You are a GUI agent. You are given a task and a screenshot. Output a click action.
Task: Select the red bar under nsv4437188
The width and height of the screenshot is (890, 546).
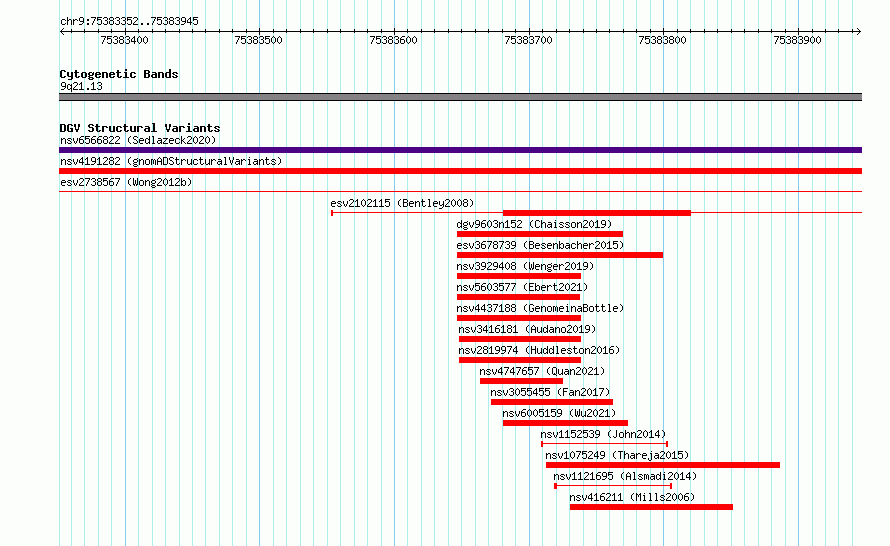[x=519, y=318]
